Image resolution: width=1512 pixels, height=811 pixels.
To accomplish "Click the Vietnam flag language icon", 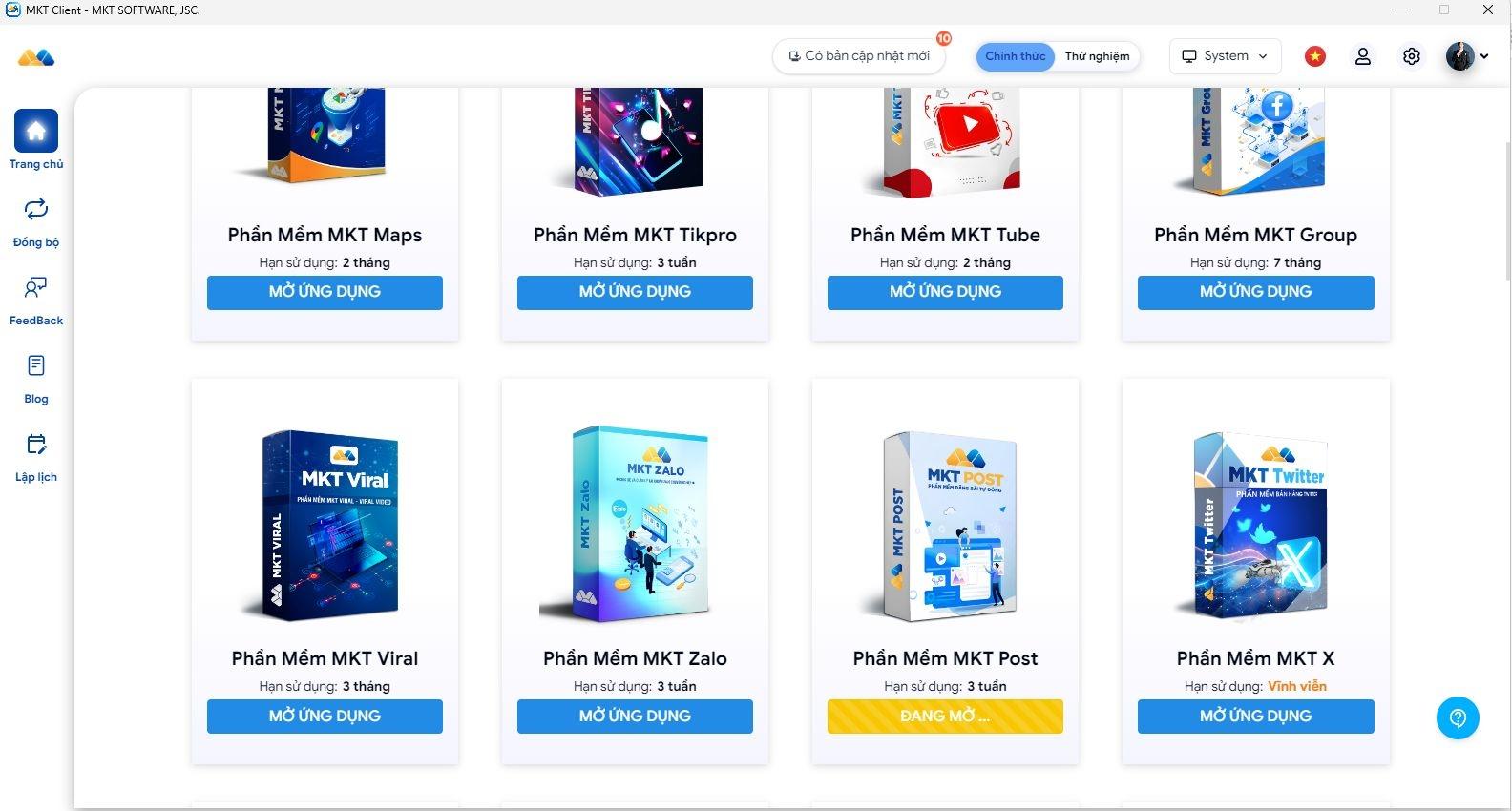I will [1315, 56].
